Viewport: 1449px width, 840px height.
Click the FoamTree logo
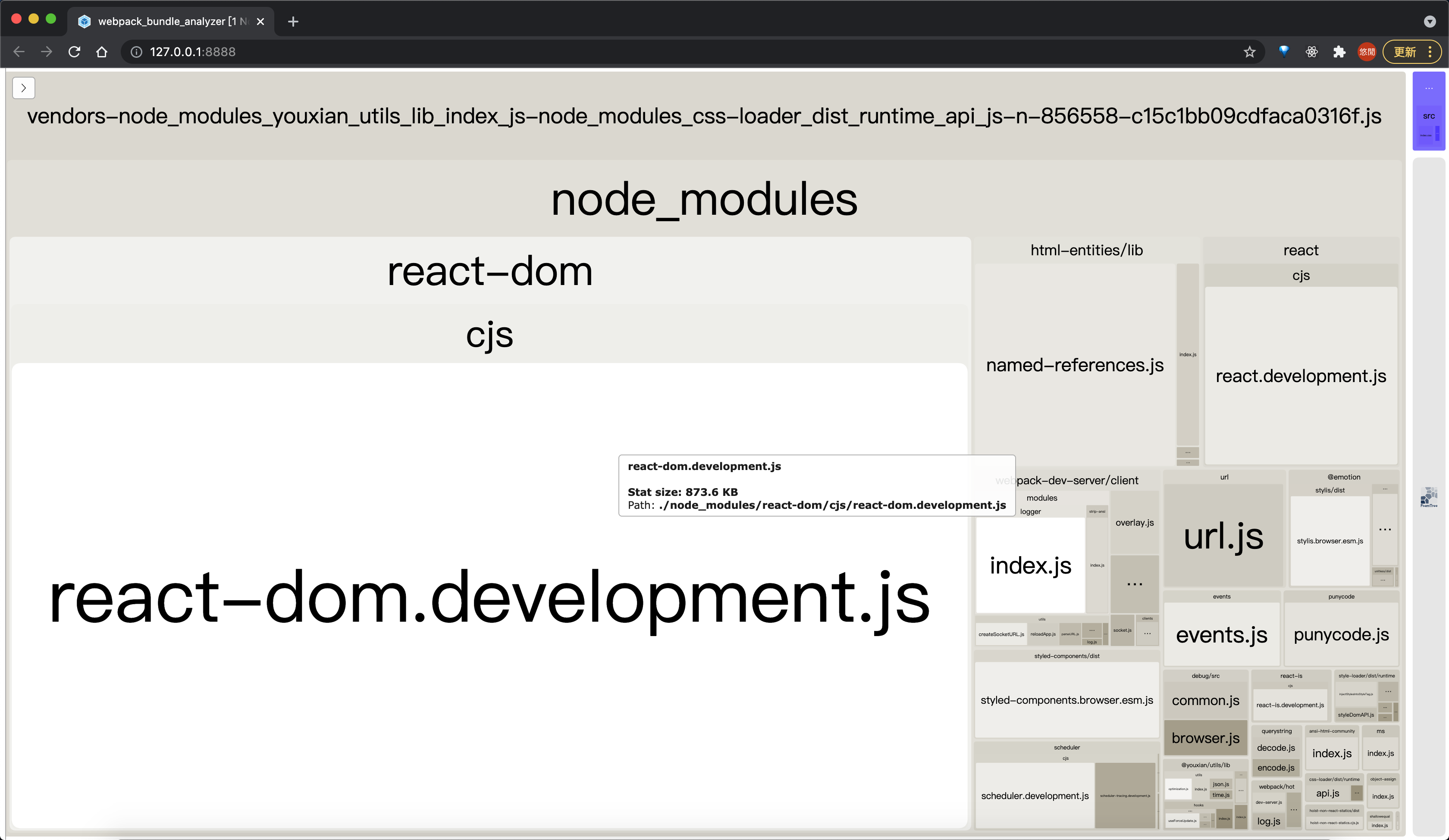point(1428,497)
